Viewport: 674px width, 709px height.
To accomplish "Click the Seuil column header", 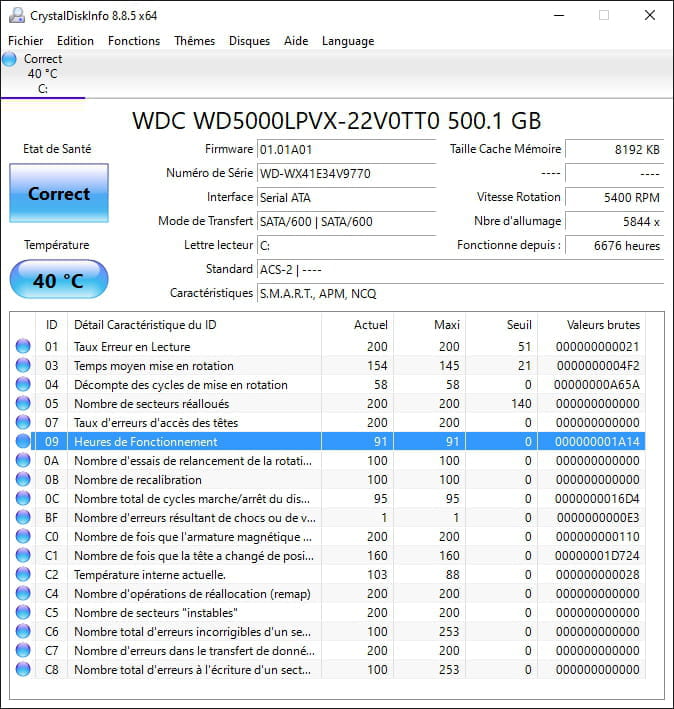I will tap(501, 325).
